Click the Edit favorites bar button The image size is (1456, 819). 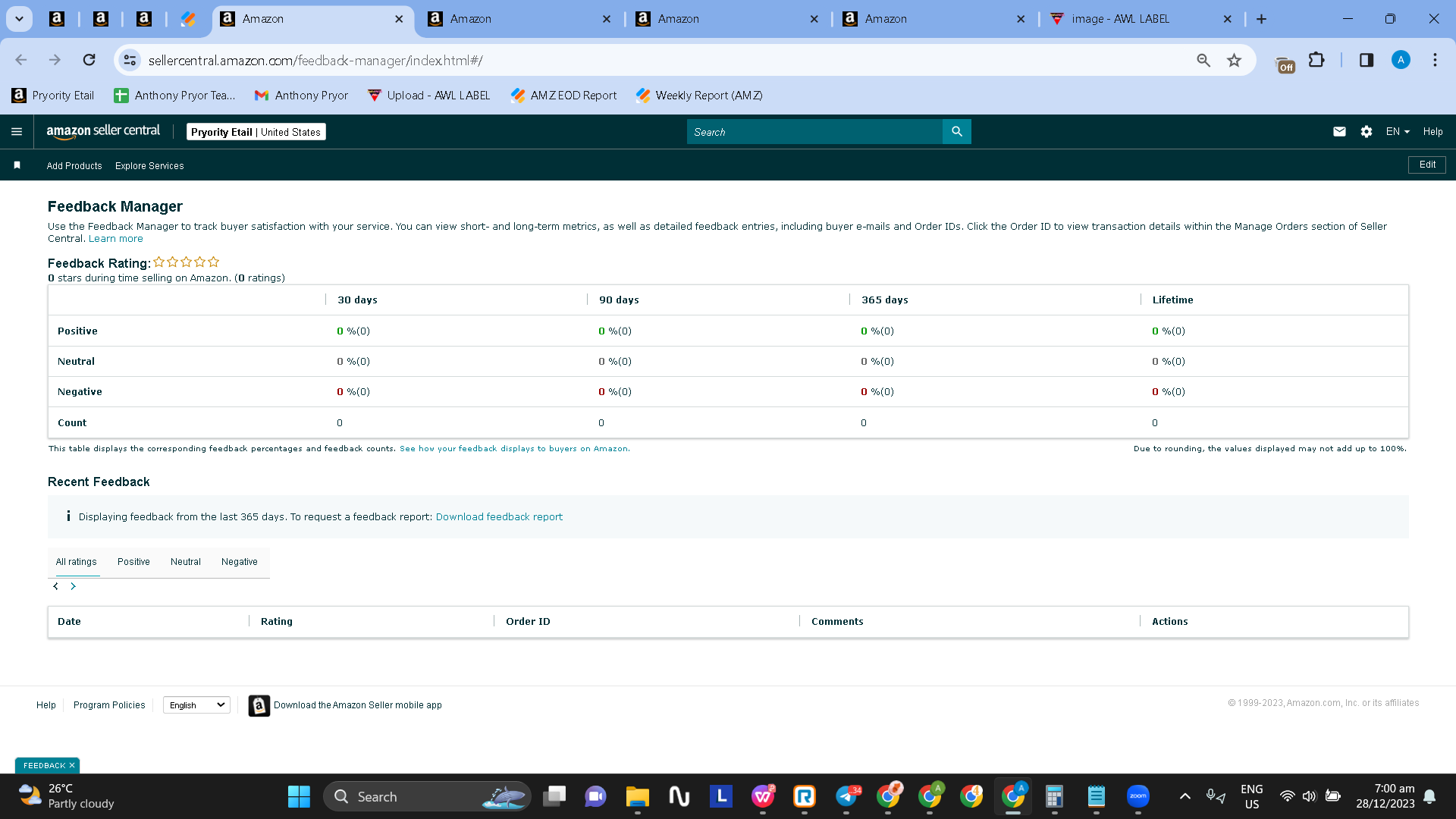1427,165
